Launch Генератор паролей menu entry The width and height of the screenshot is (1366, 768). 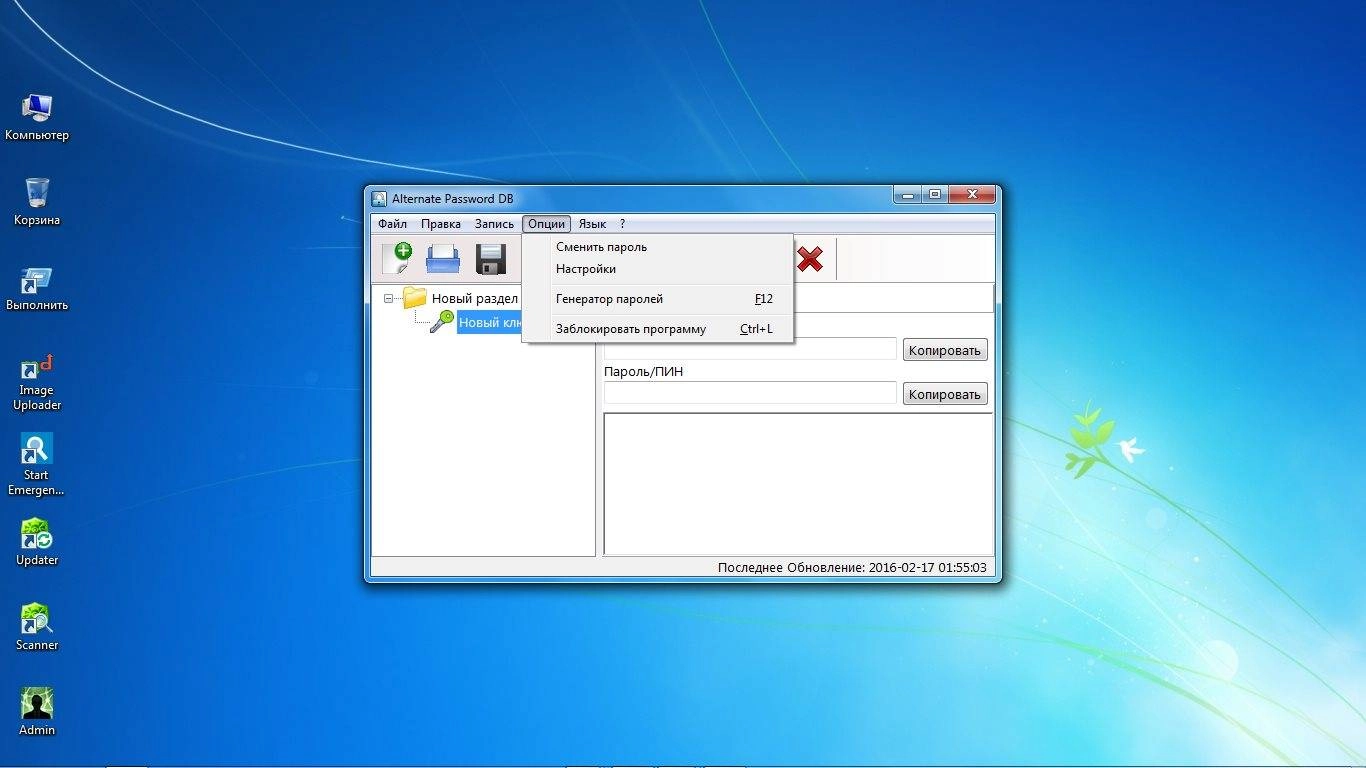coord(658,299)
